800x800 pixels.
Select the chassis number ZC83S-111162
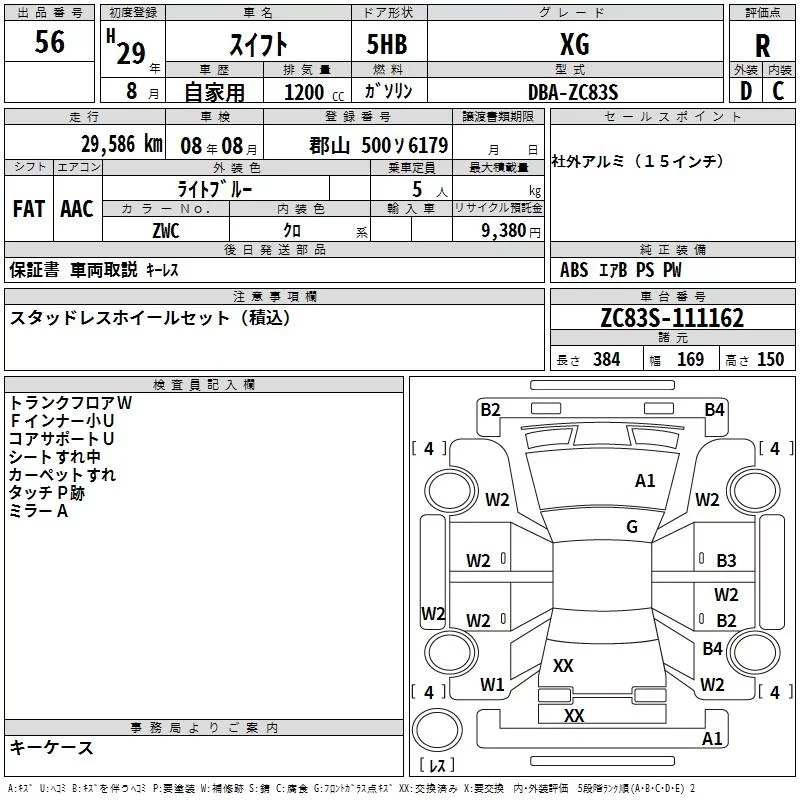tap(672, 318)
